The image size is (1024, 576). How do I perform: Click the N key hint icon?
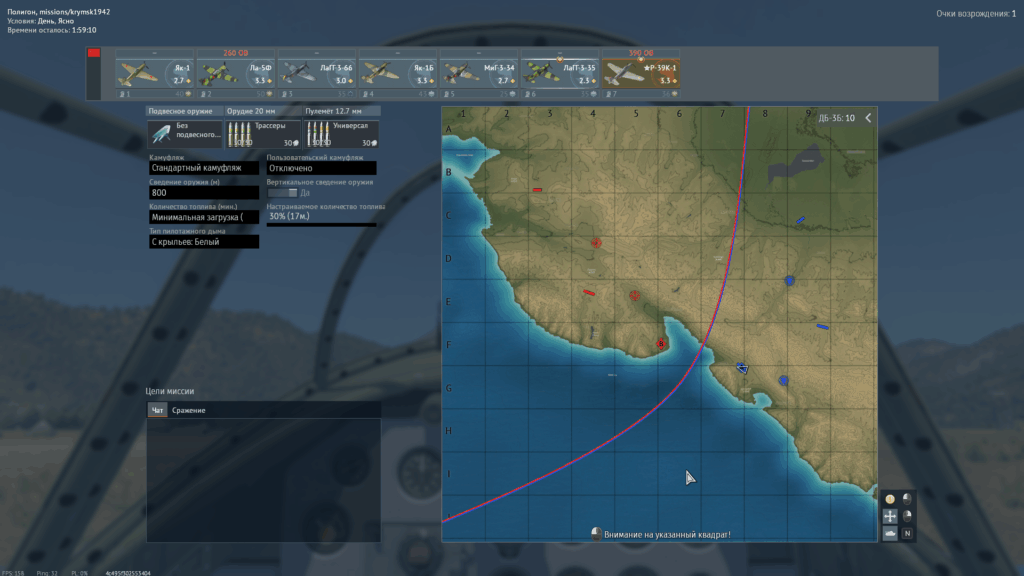pyautogui.click(x=907, y=534)
